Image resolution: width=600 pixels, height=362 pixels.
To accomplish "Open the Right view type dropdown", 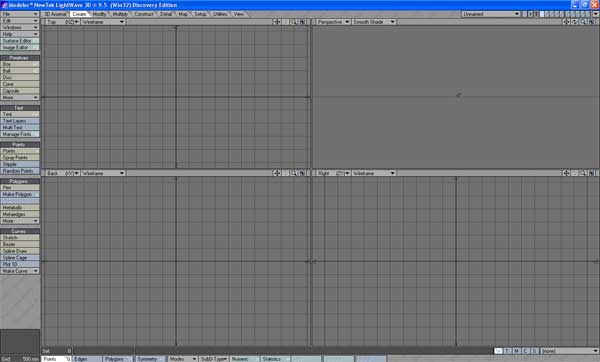I will (x=333, y=173).
